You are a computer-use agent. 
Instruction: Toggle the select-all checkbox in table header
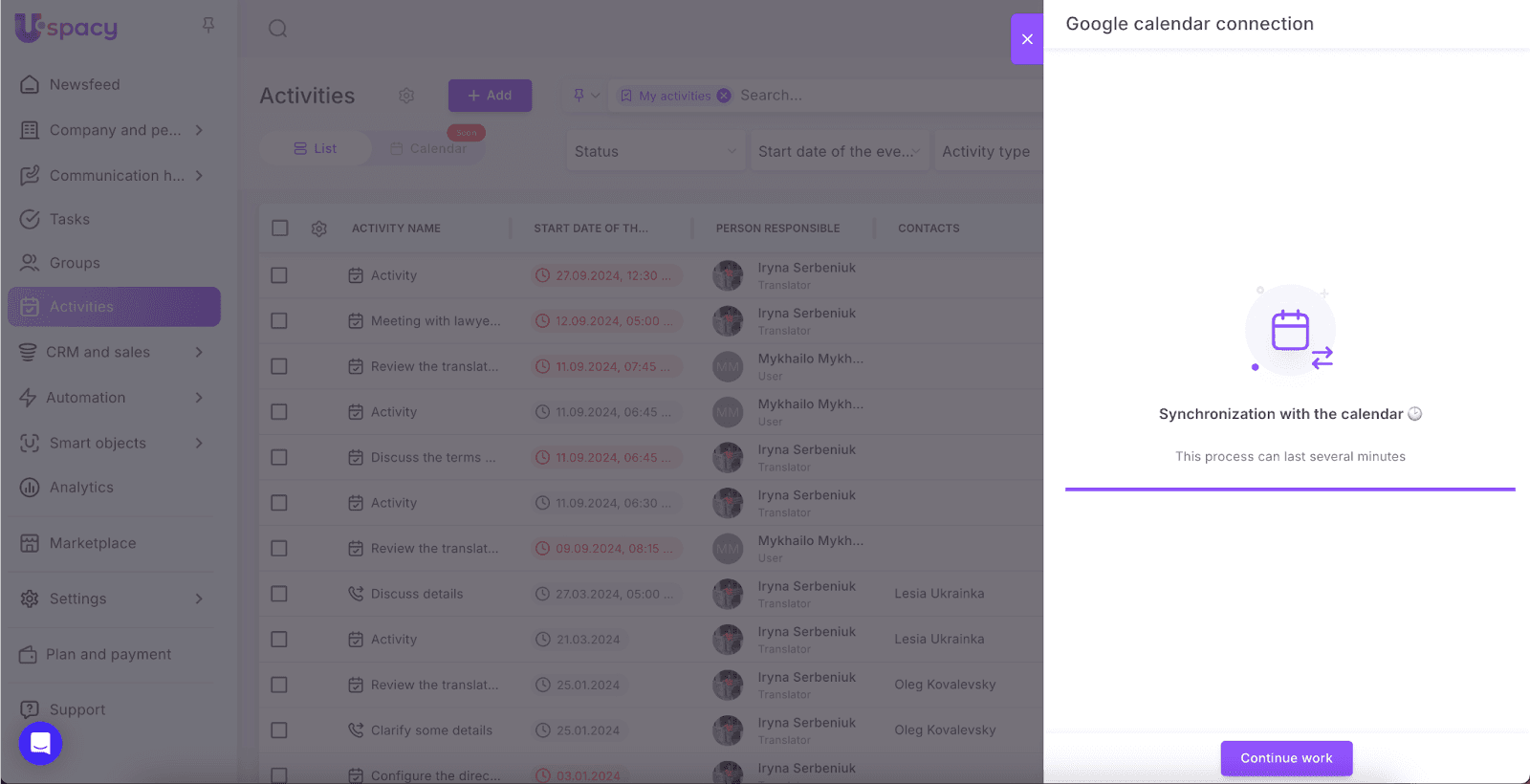point(279,229)
